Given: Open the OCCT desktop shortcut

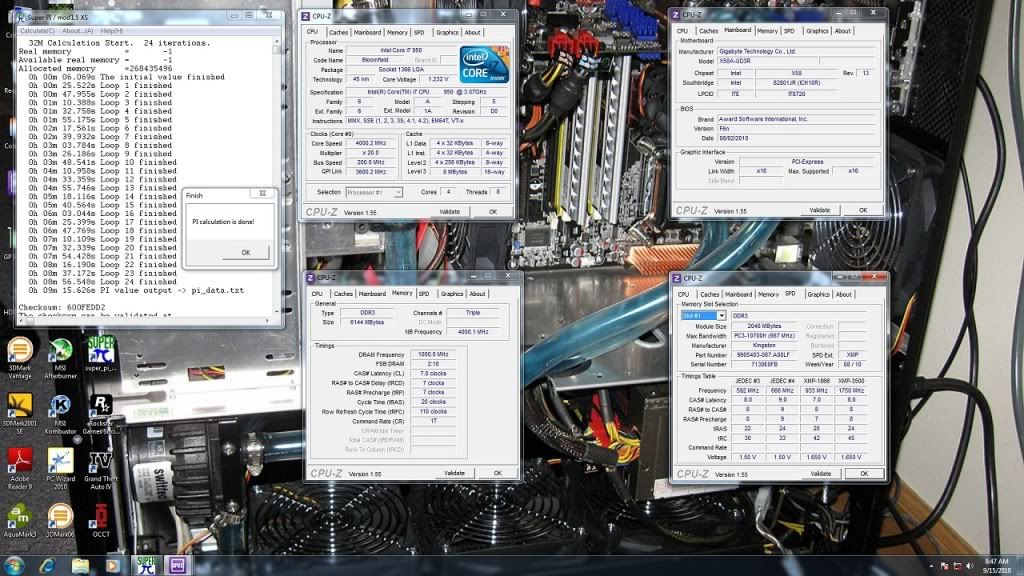Looking at the screenshot, I should (x=101, y=520).
